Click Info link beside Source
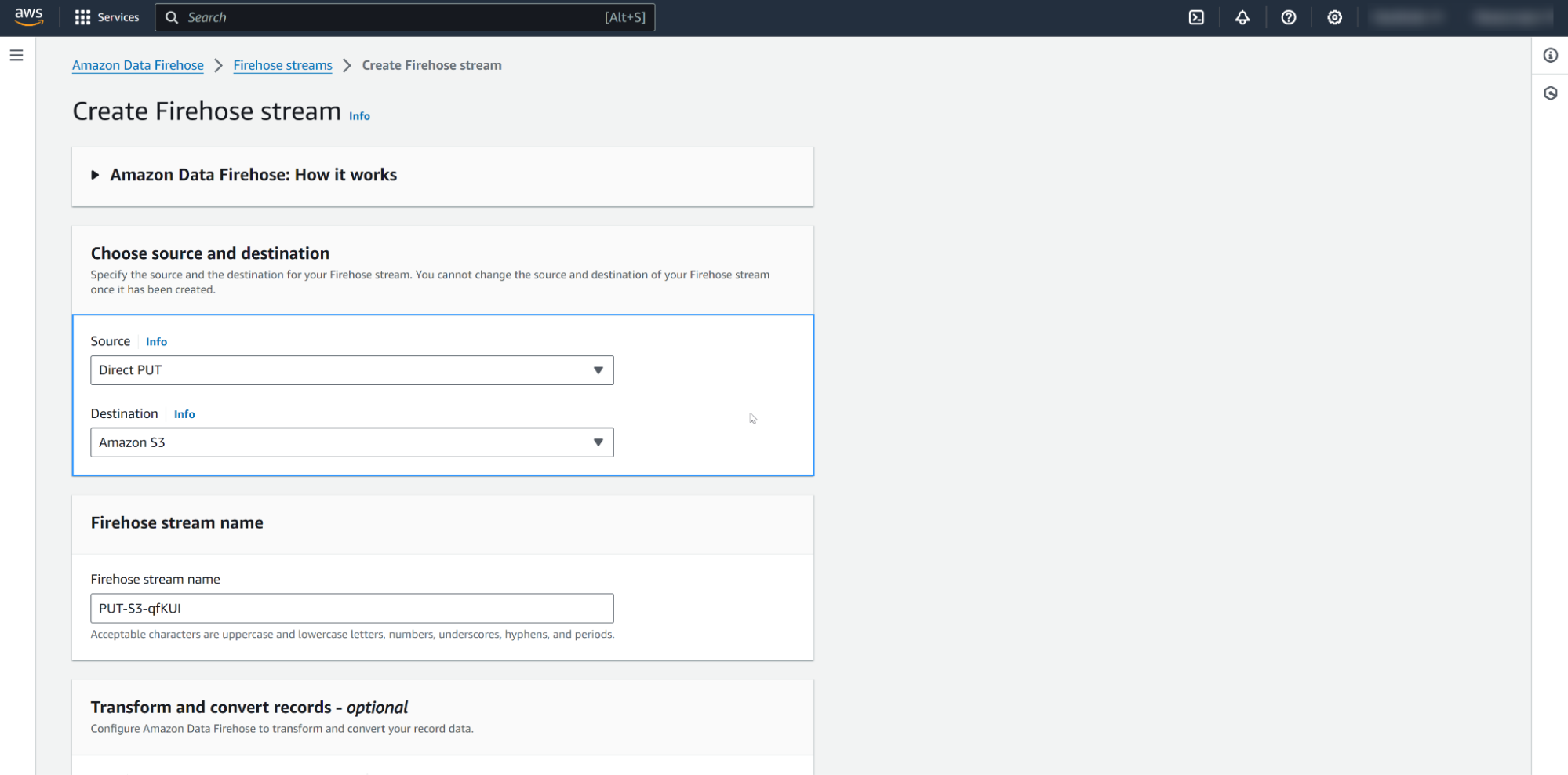The width and height of the screenshot is (1568, 775). [156, 341]
